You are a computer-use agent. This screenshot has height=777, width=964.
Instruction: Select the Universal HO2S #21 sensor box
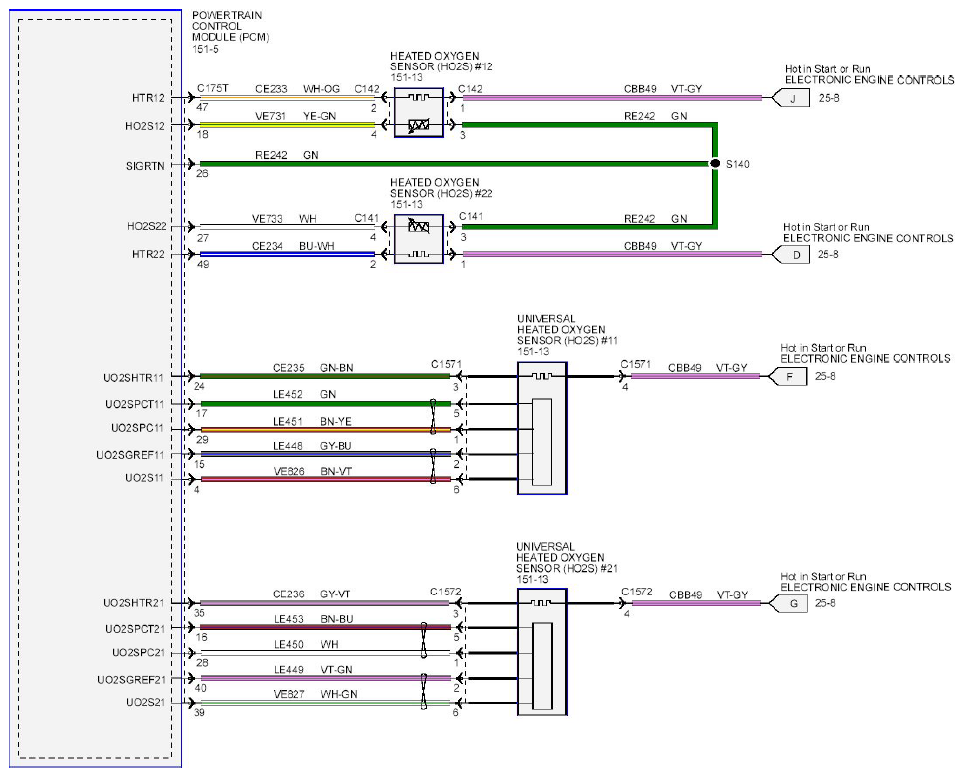point(542,652)
